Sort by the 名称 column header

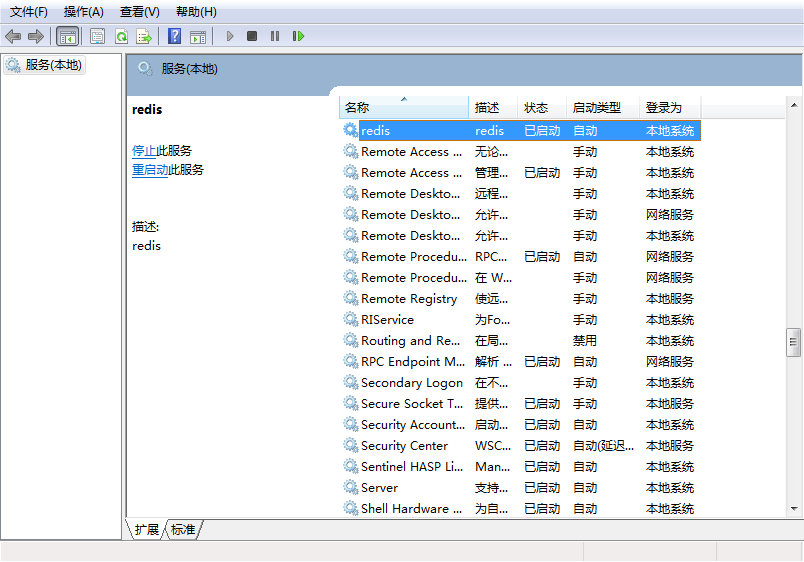[x=404, y=107]
